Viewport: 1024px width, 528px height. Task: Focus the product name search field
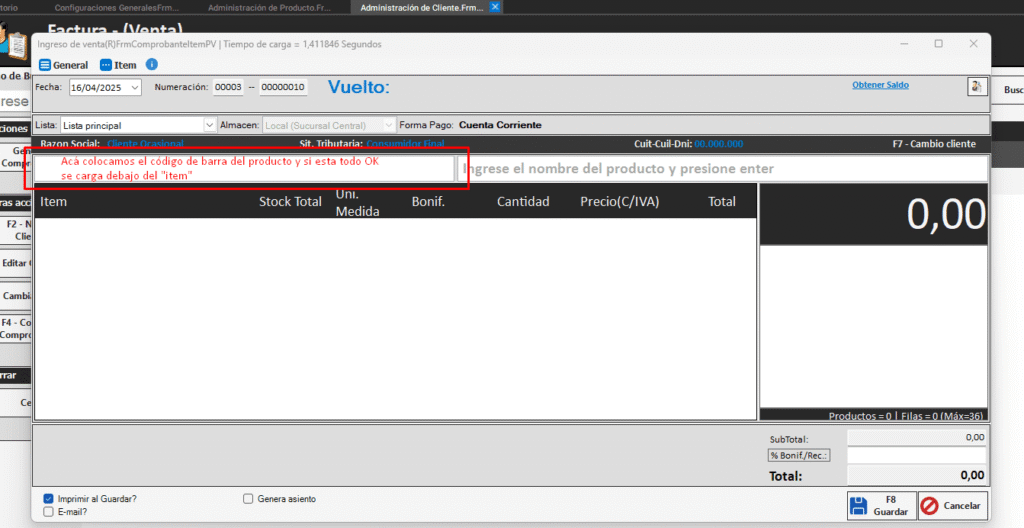point(722,169)
